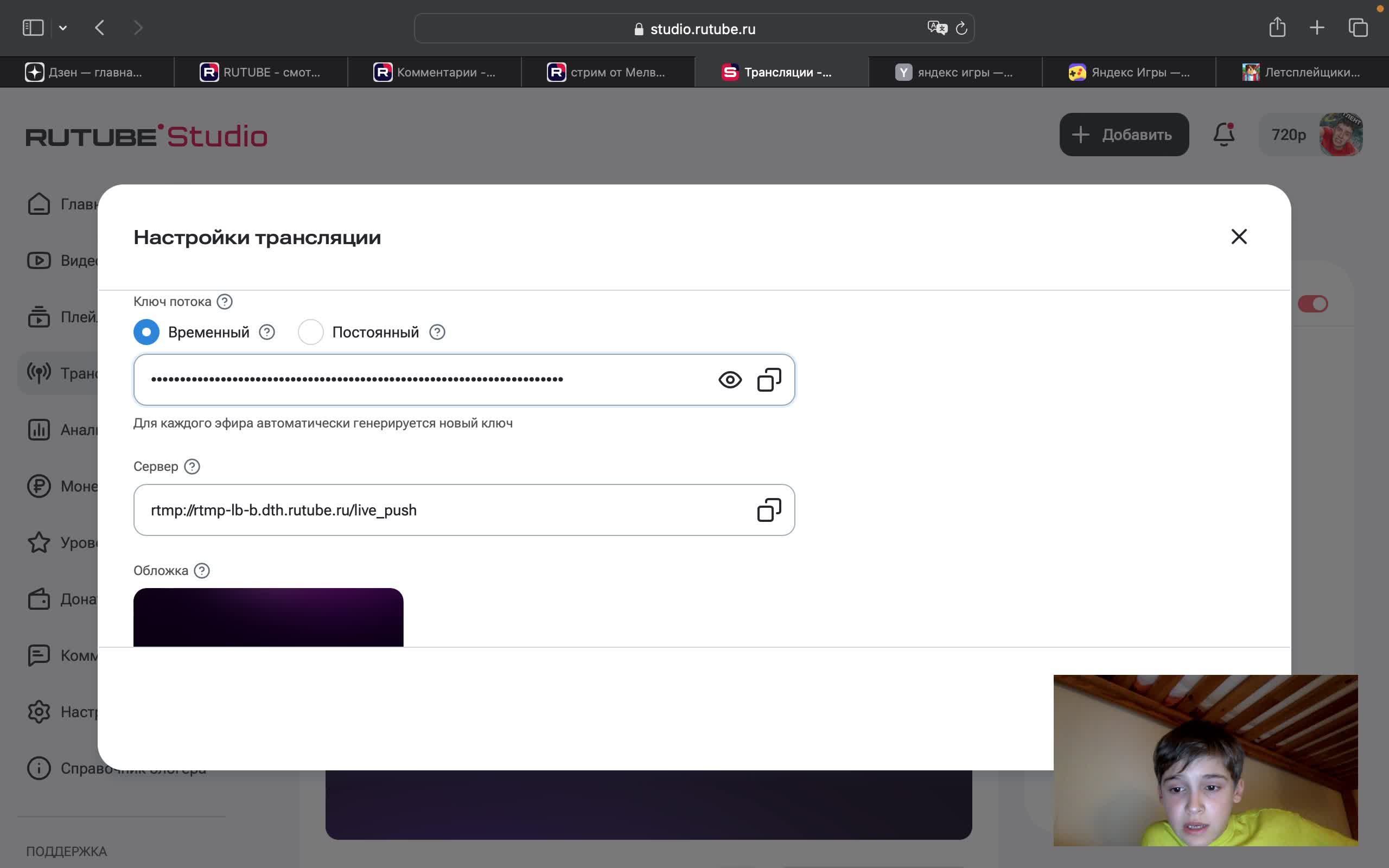Reload the page in address bar
The image size is (1389, 868).
(x=961, y=29)
